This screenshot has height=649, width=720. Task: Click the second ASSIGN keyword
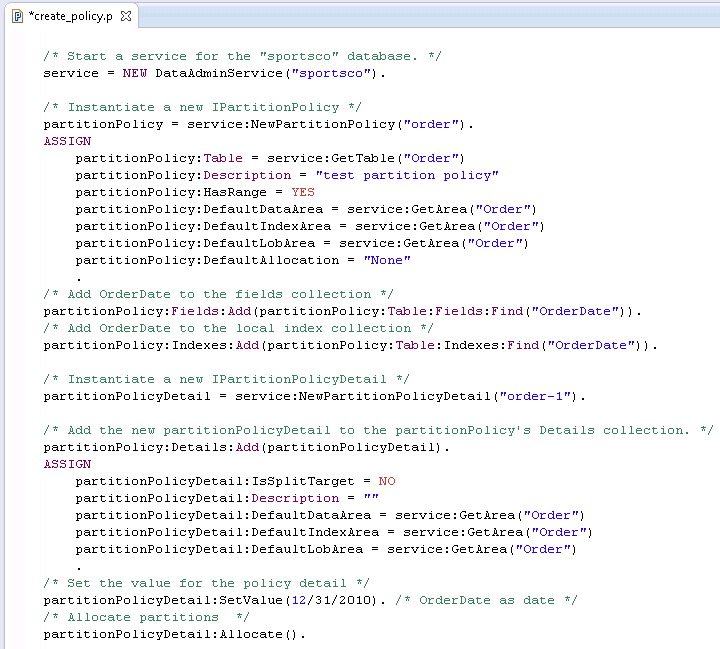pyautogui.click(x=67, y=464)
